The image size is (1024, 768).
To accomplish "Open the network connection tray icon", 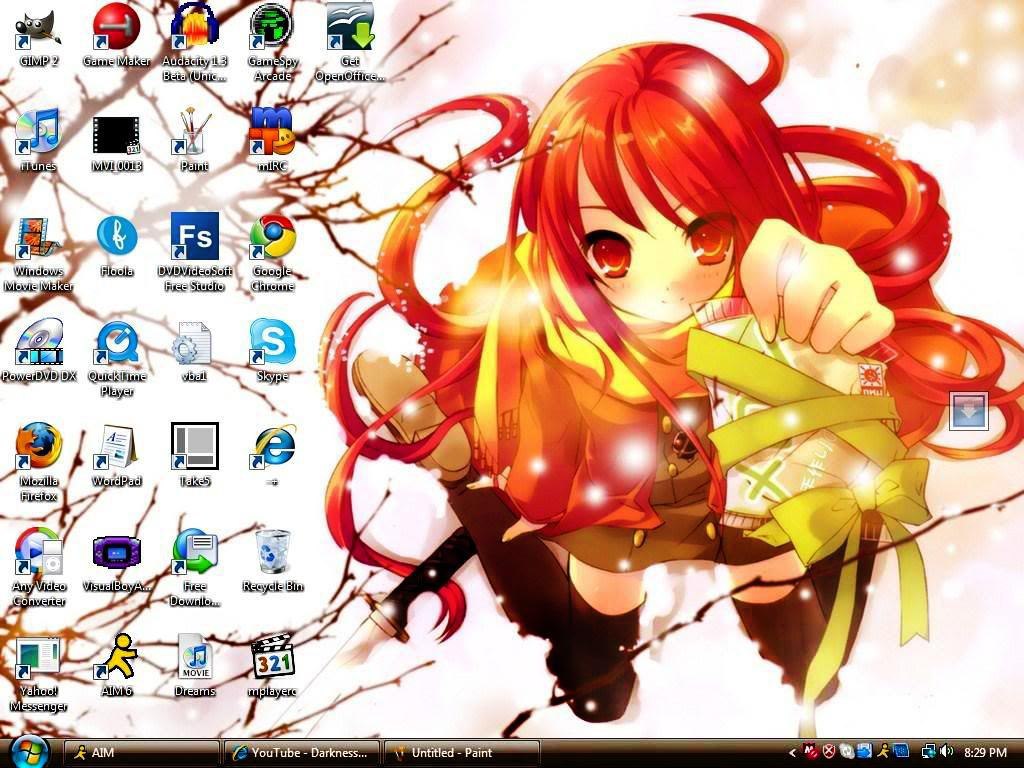I will click(x=928, y=752).
